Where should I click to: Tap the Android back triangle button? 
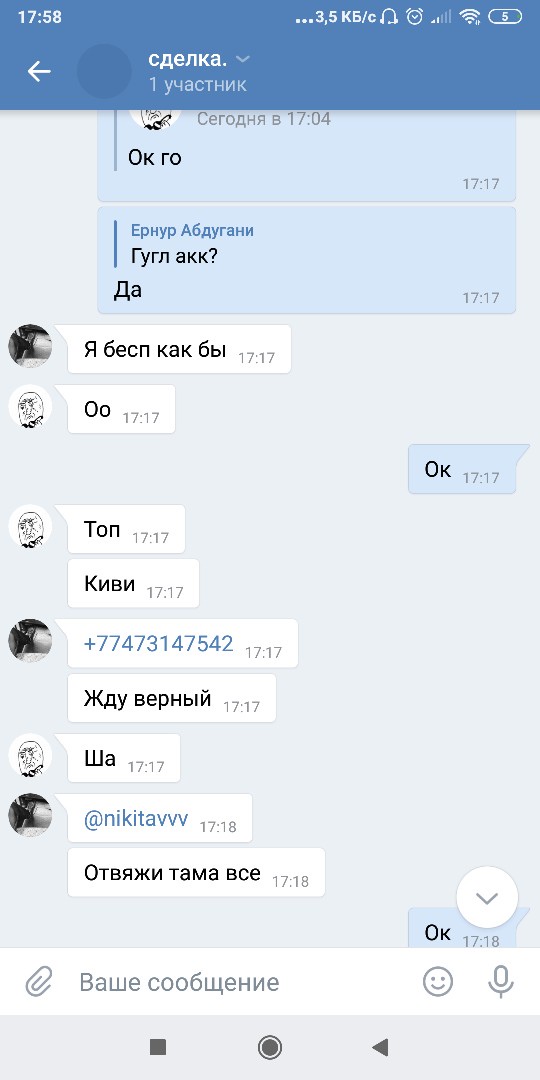(x=380, y=1048)
